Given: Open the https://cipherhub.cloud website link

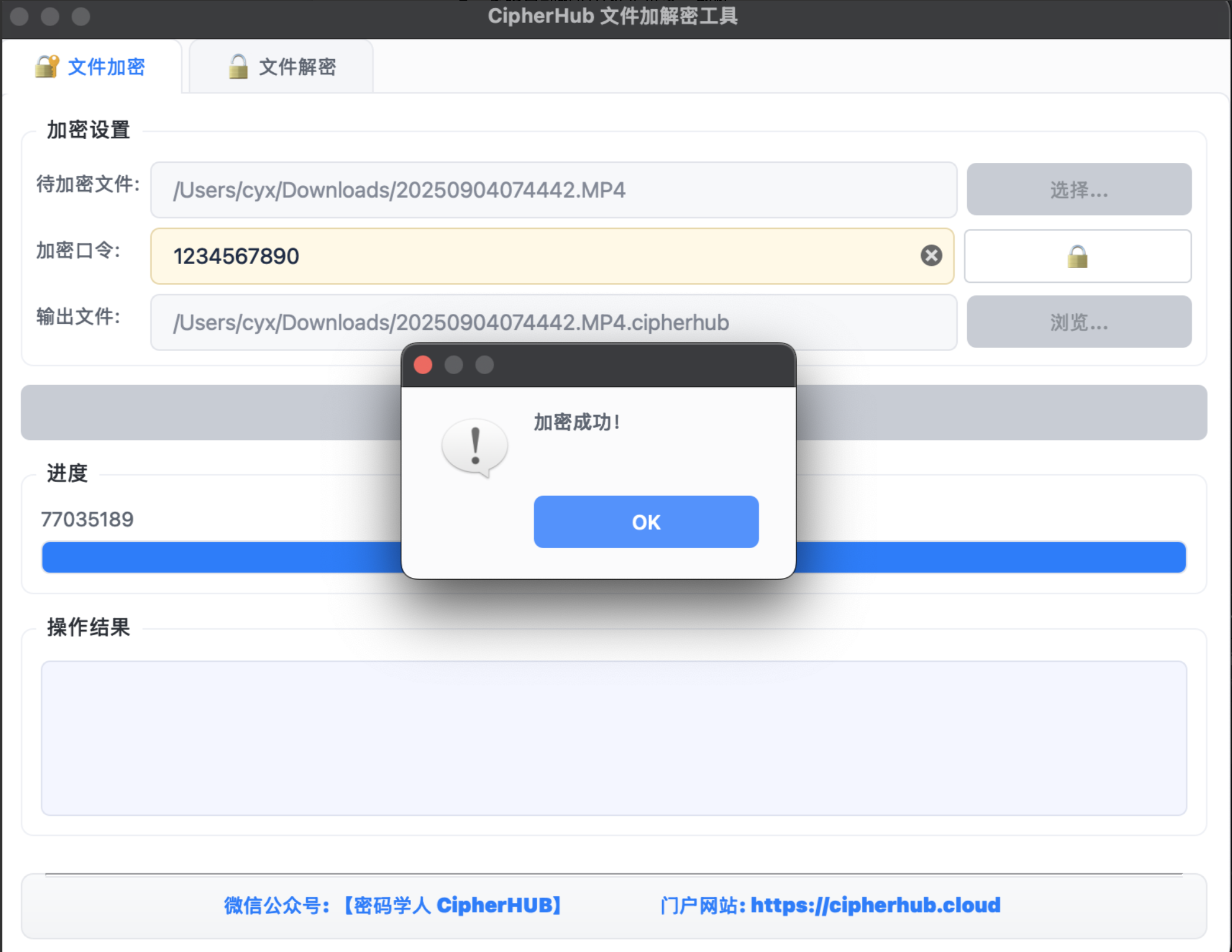Looking at the screenshot, I should [x=874, y=905].
